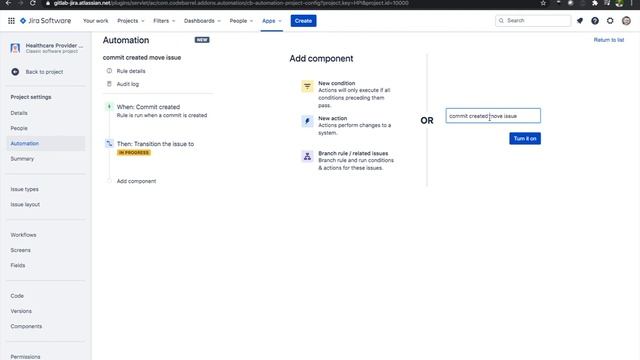Click the Transition issue action icon
This screenshot has width=640, height=360.
(x=109, y=144)
